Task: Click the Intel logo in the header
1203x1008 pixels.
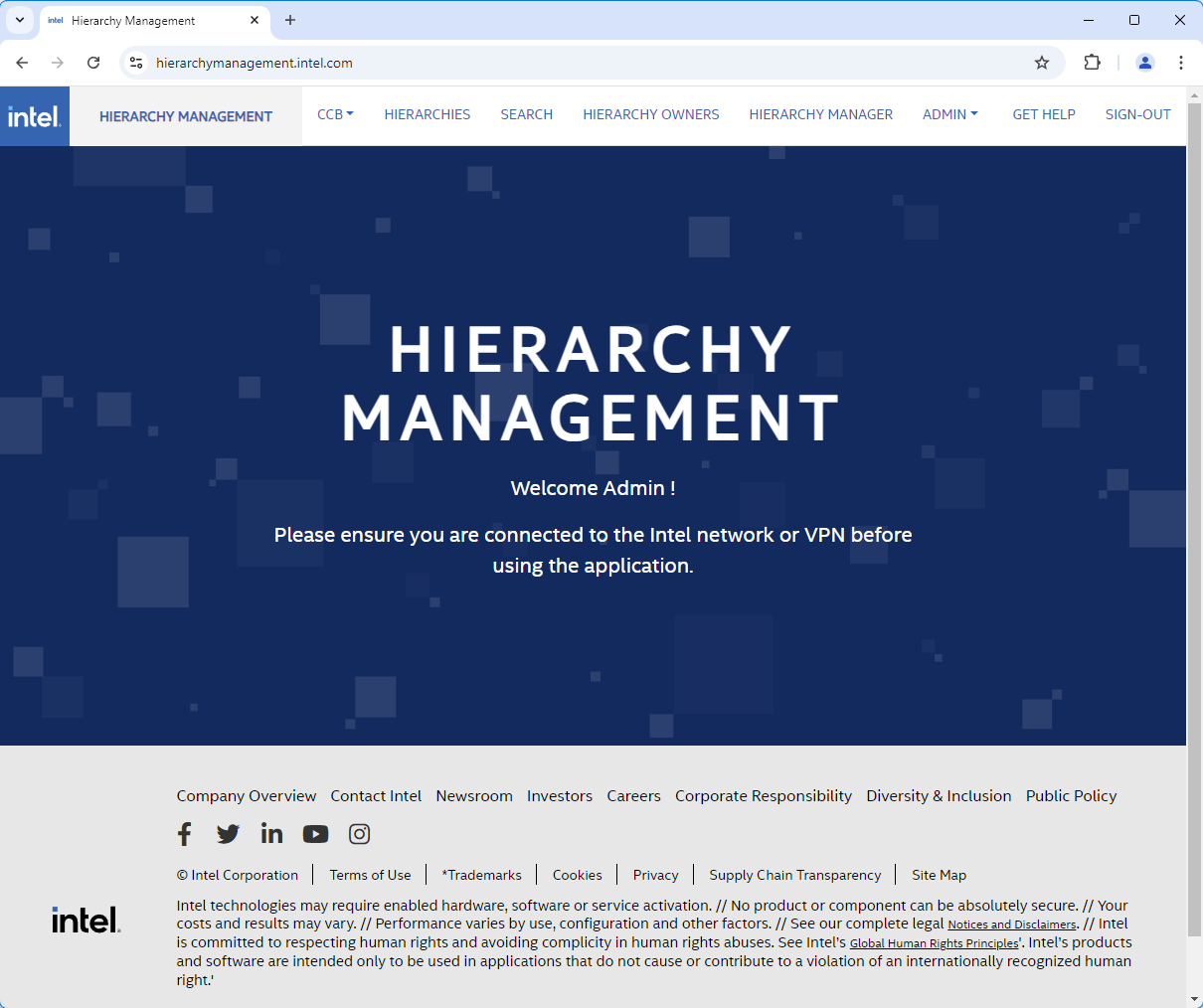Action: click(x=35, y=116)
